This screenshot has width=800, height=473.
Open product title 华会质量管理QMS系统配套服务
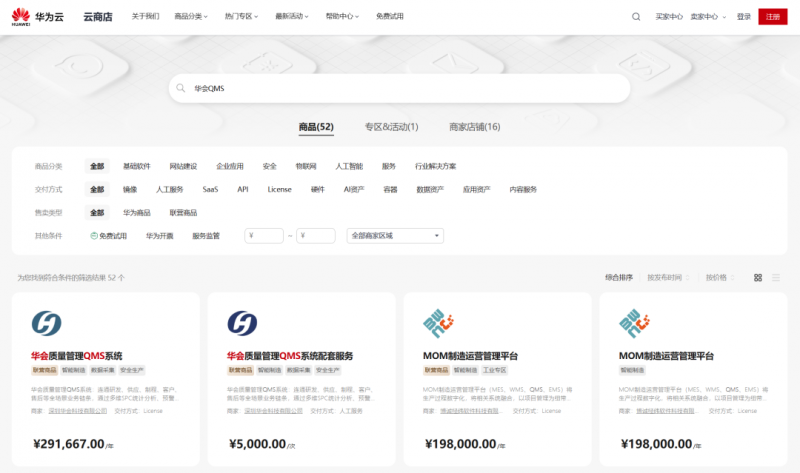290,356
